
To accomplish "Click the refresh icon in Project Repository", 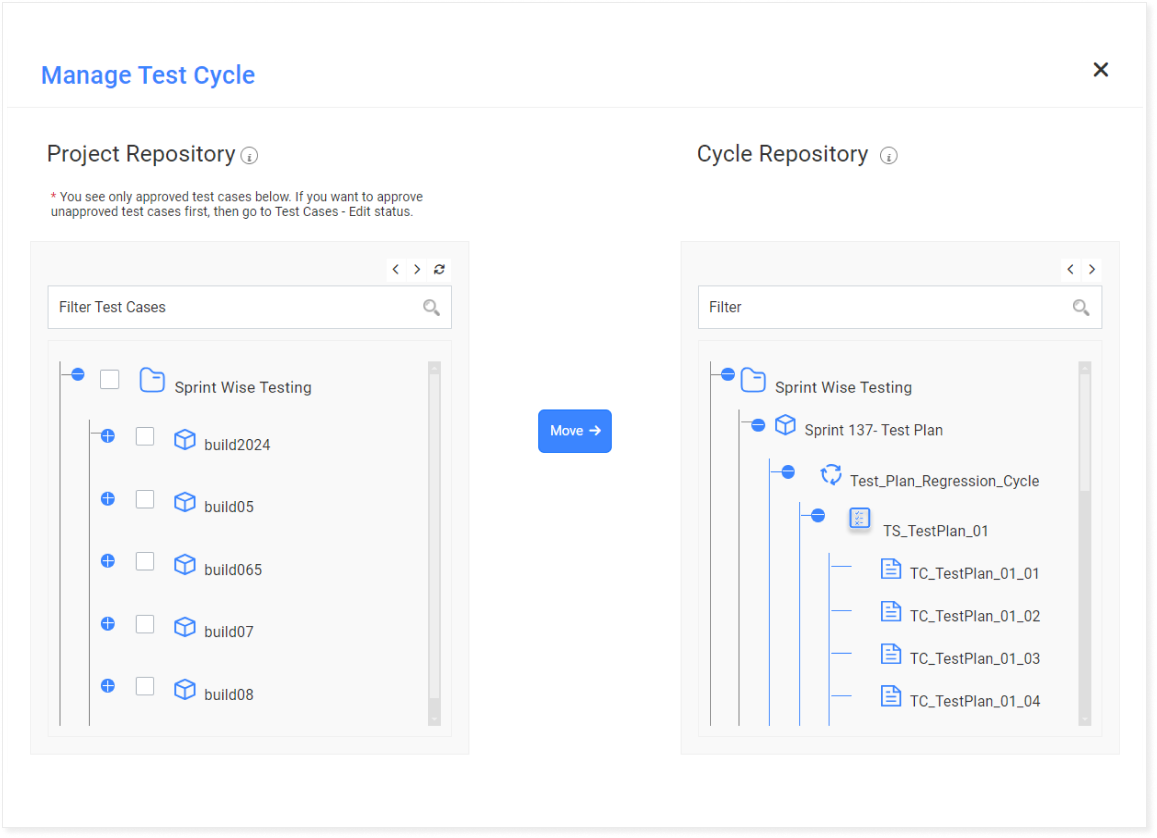I will [439, 269].
